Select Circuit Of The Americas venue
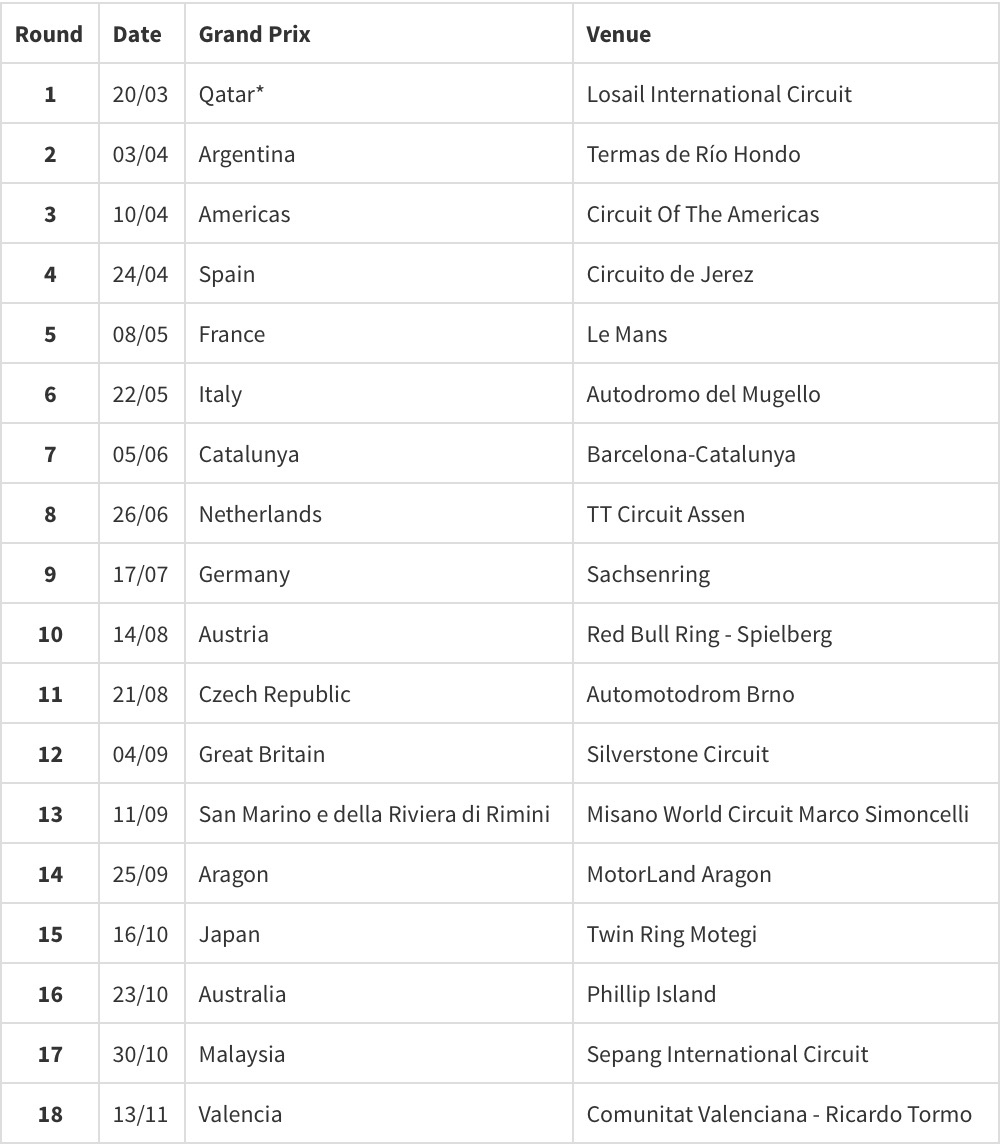 click(x=702, y=214)
